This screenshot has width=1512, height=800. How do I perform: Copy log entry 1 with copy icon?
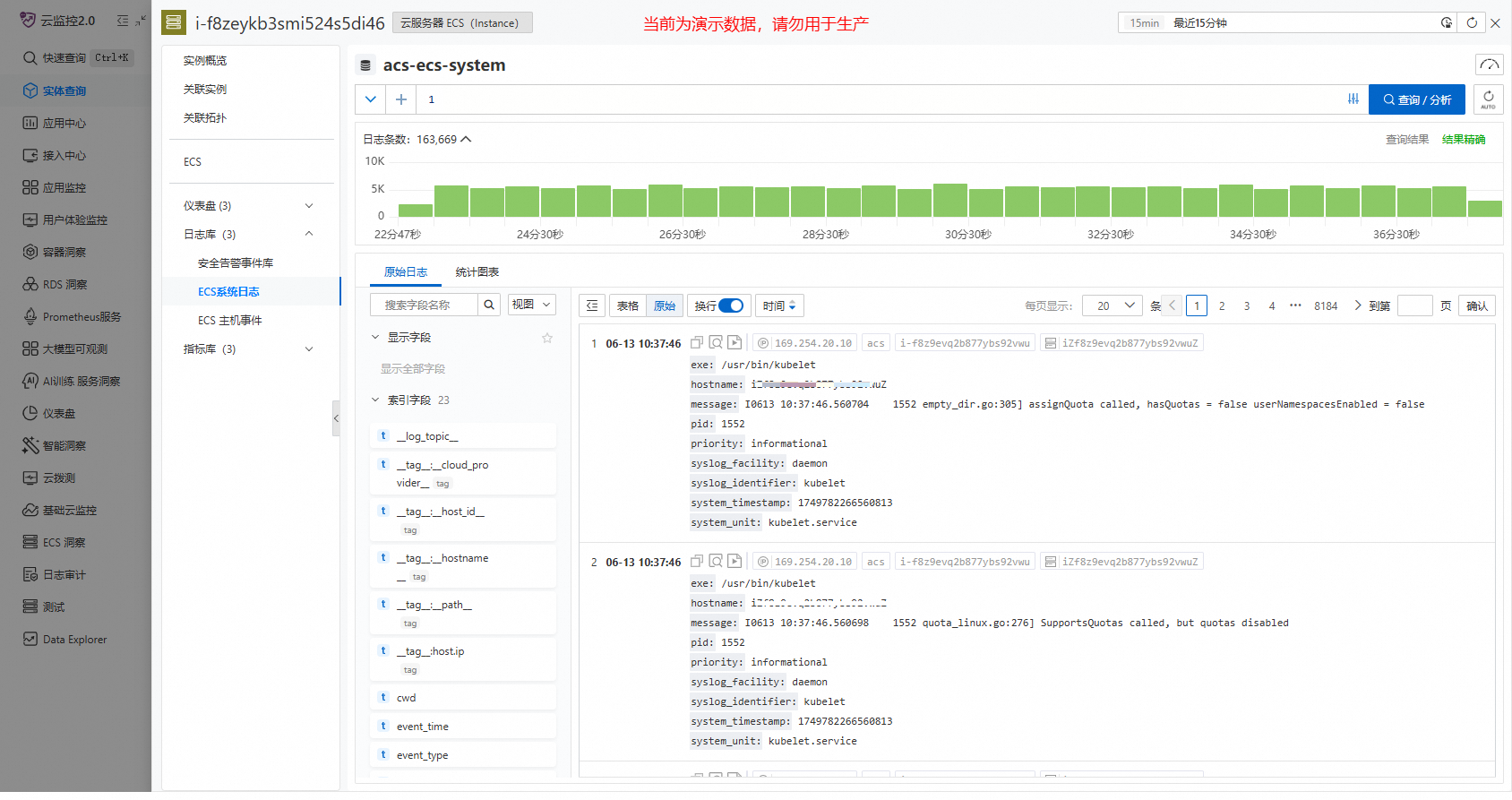(697, 342)
